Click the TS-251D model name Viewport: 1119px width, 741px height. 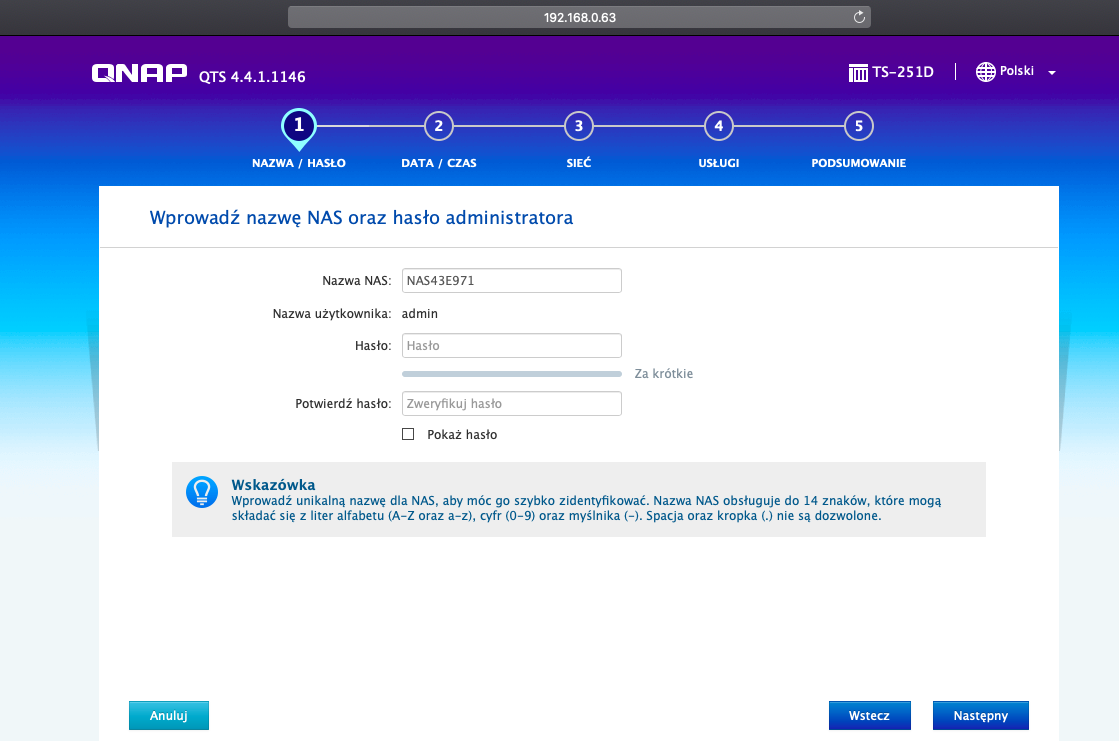(x=903, y=71)
